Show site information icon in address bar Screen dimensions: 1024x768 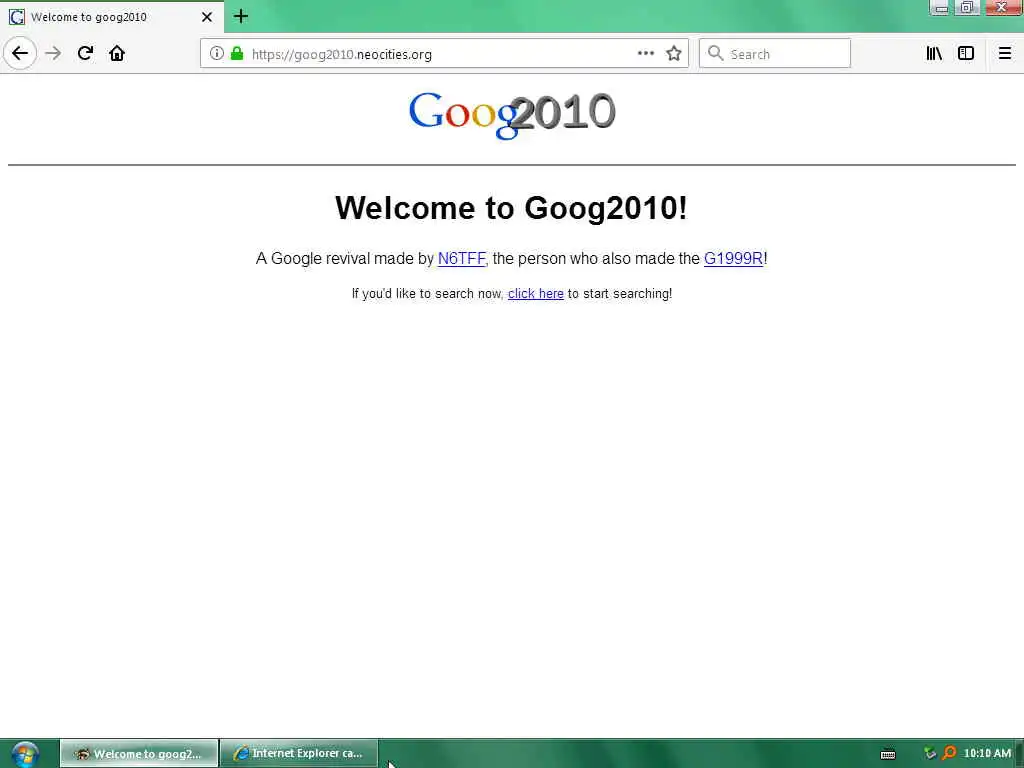click(x=216, y=54)
